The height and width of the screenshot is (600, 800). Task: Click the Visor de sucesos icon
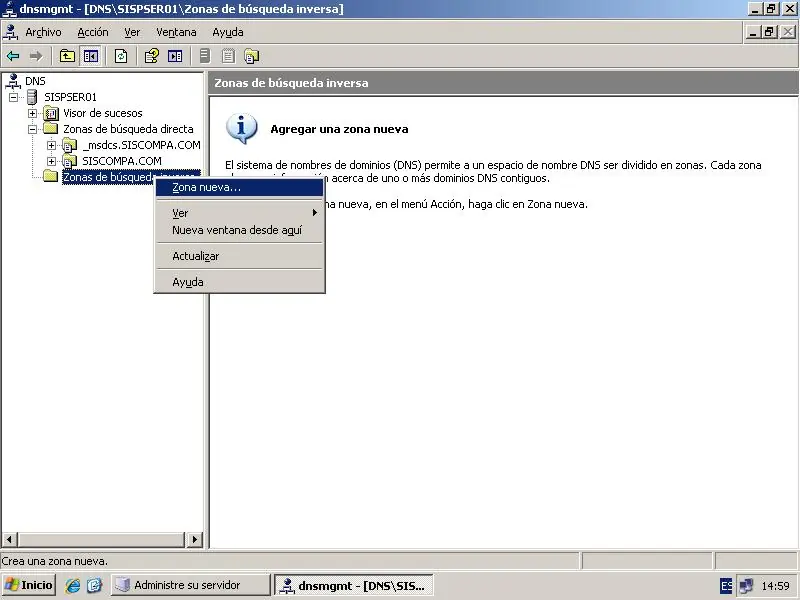click(51, 113)
